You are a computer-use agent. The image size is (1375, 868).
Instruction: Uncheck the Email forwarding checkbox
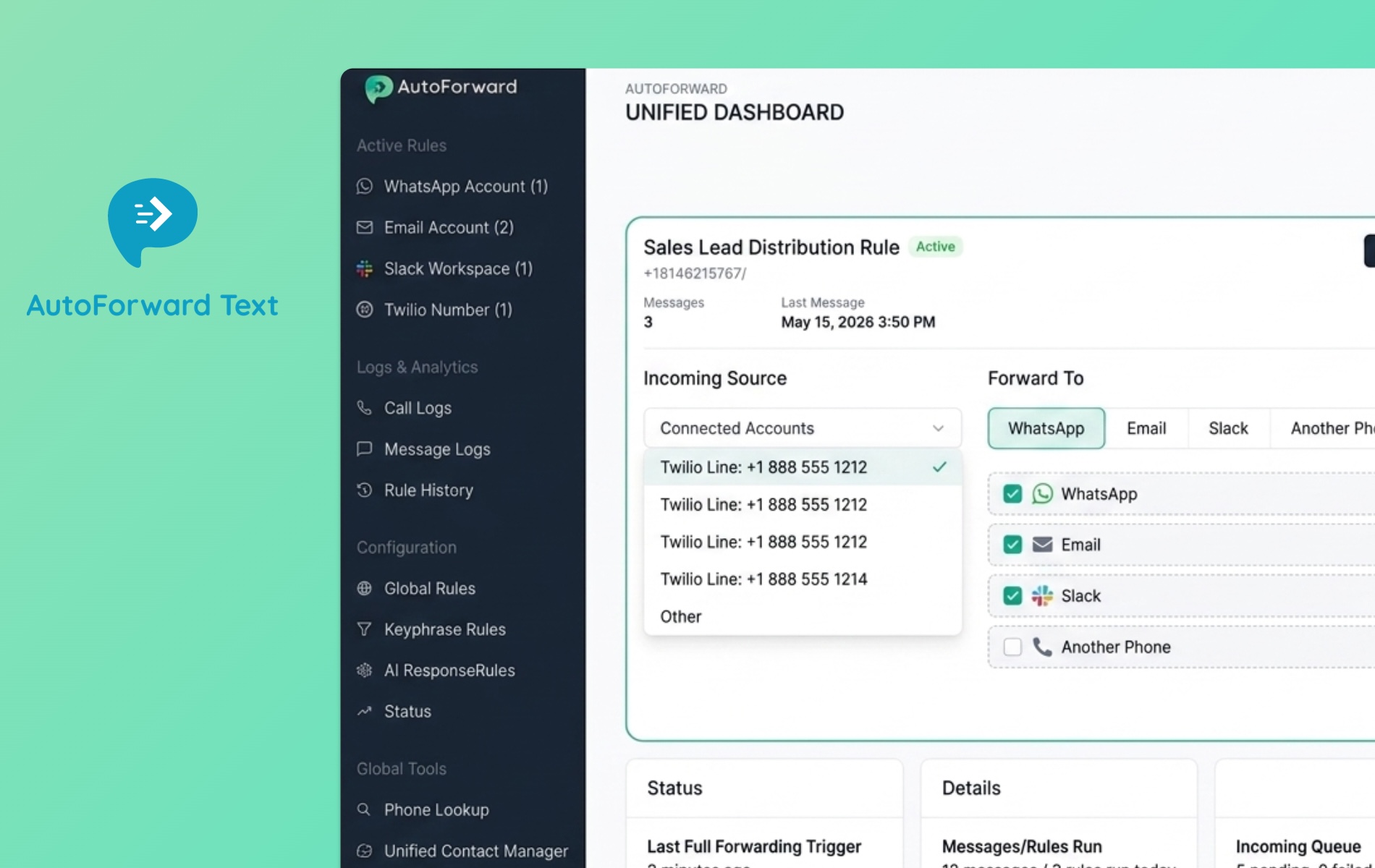pos(1012,545)
